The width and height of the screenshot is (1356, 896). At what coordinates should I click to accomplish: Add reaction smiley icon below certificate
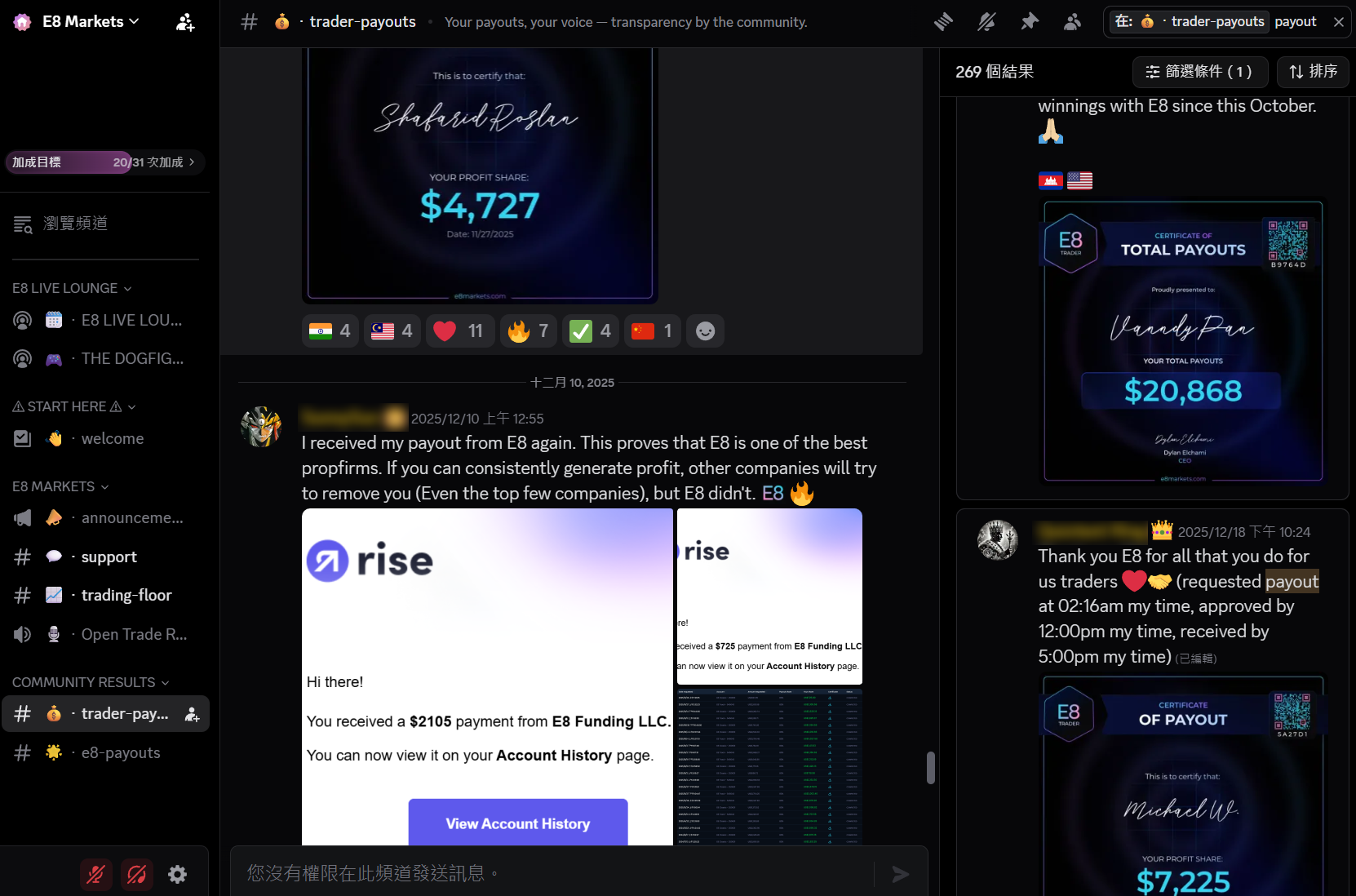pyautogui.click(x=705, y=331)
